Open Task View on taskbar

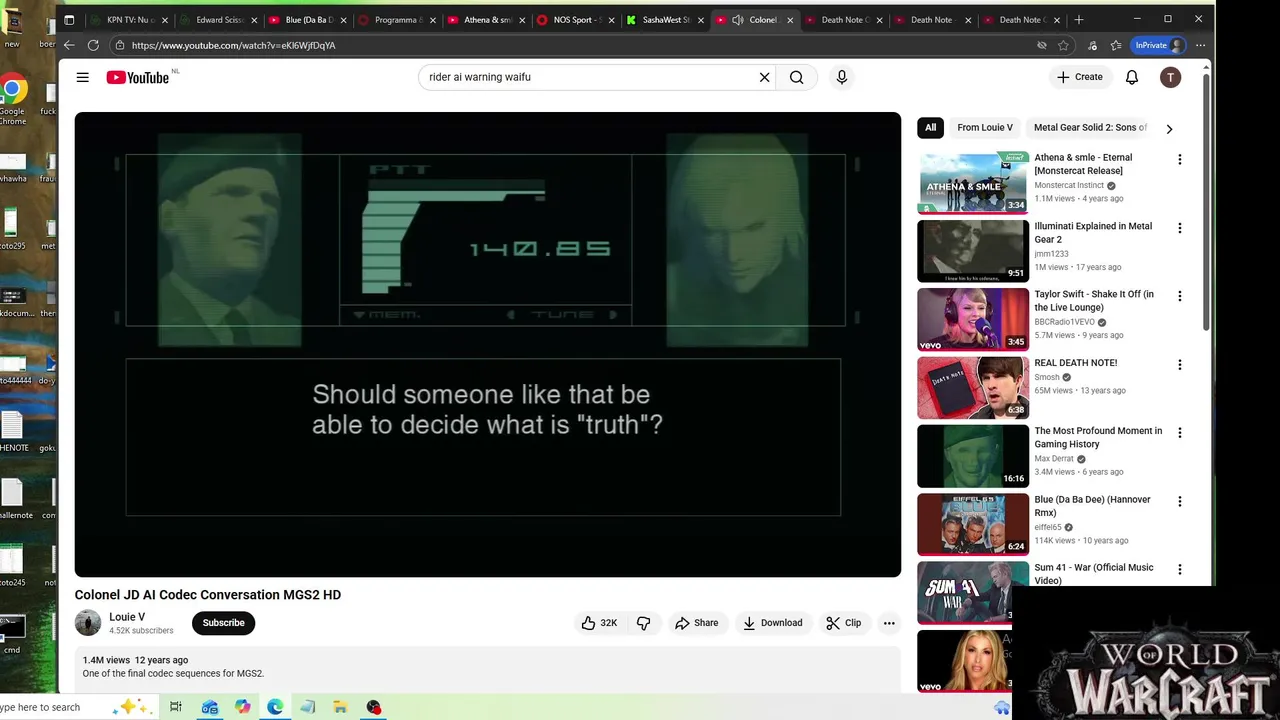pyautogui.click(x=176, y=707)
